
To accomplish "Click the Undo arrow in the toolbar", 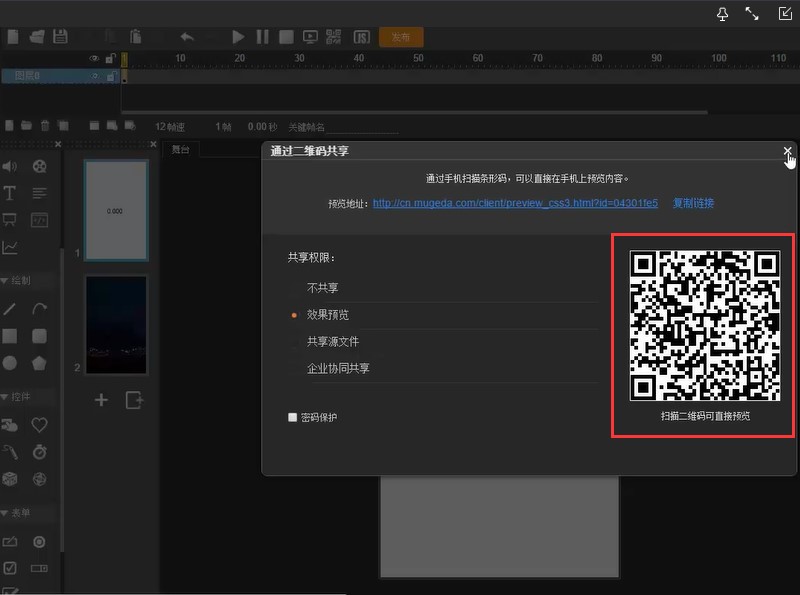I will [186, 37].
